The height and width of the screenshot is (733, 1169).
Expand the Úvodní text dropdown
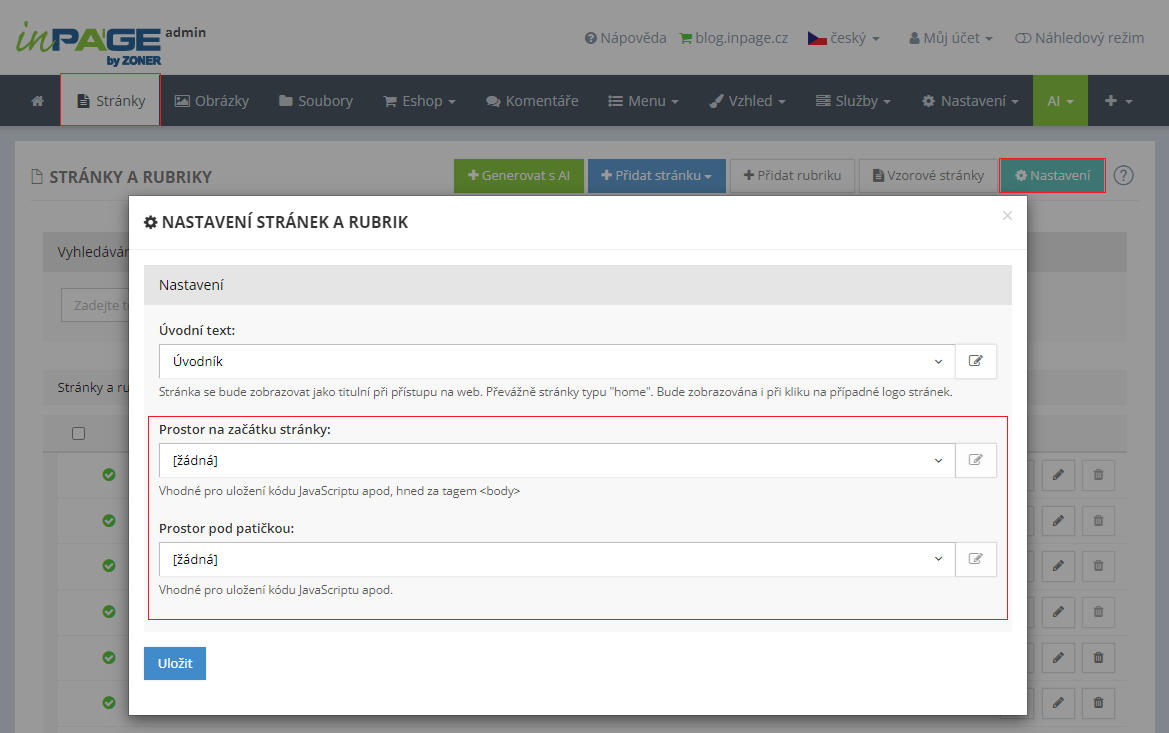coord(556,361)
